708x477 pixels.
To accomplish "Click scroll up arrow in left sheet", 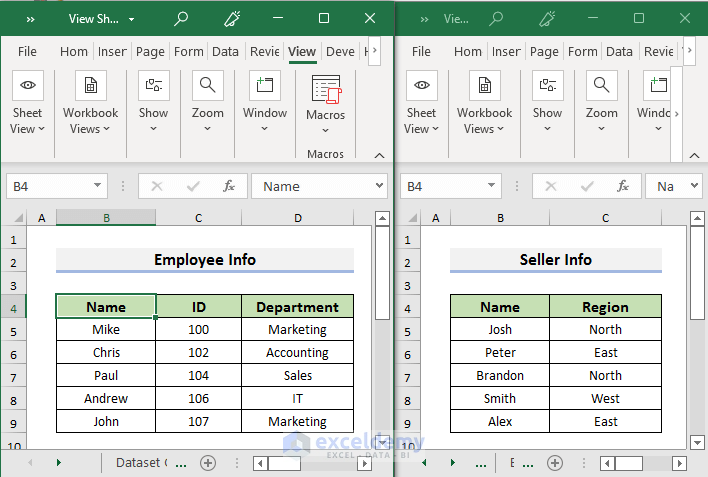I will 382,219.
